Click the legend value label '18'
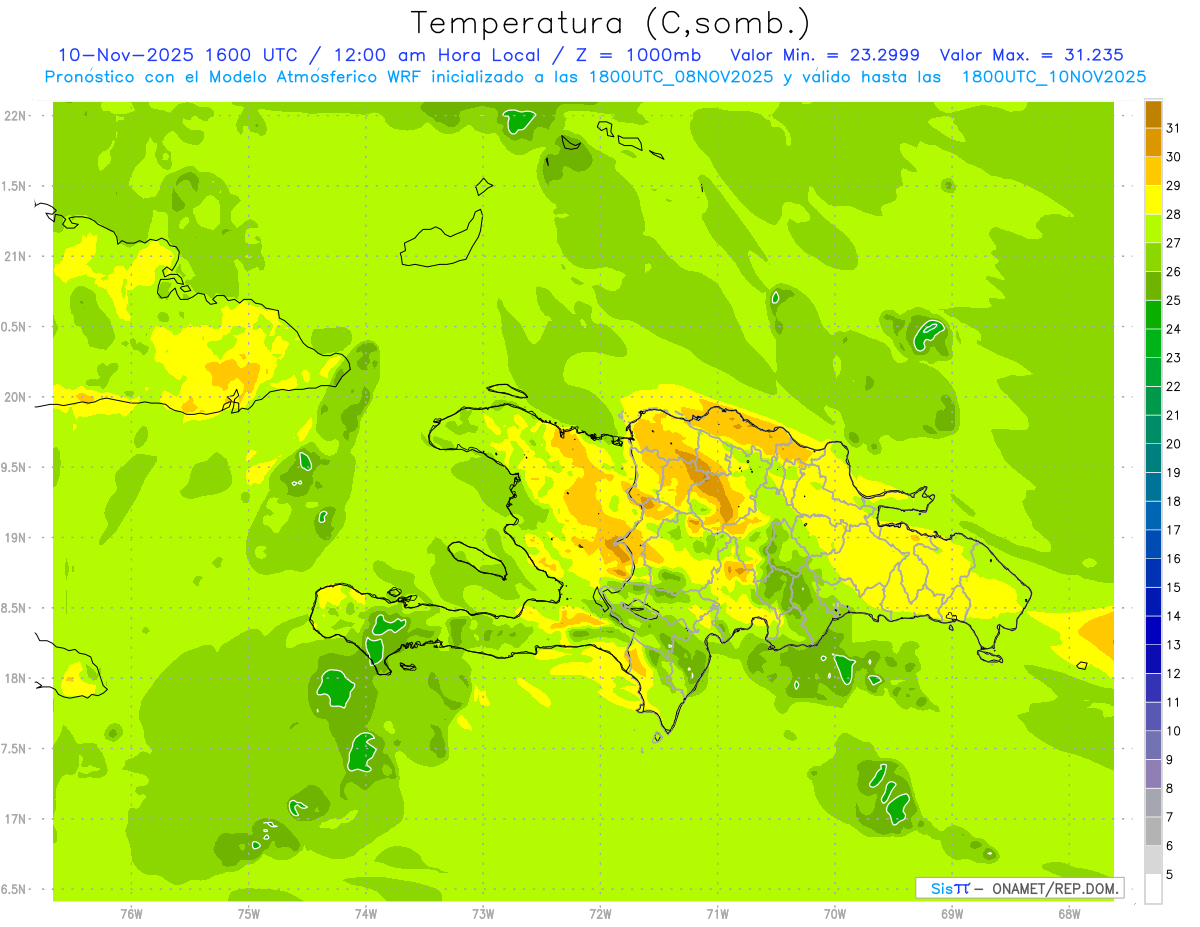The width and height of the screenshot is (1200, 927). click(x=1174, y=501)
